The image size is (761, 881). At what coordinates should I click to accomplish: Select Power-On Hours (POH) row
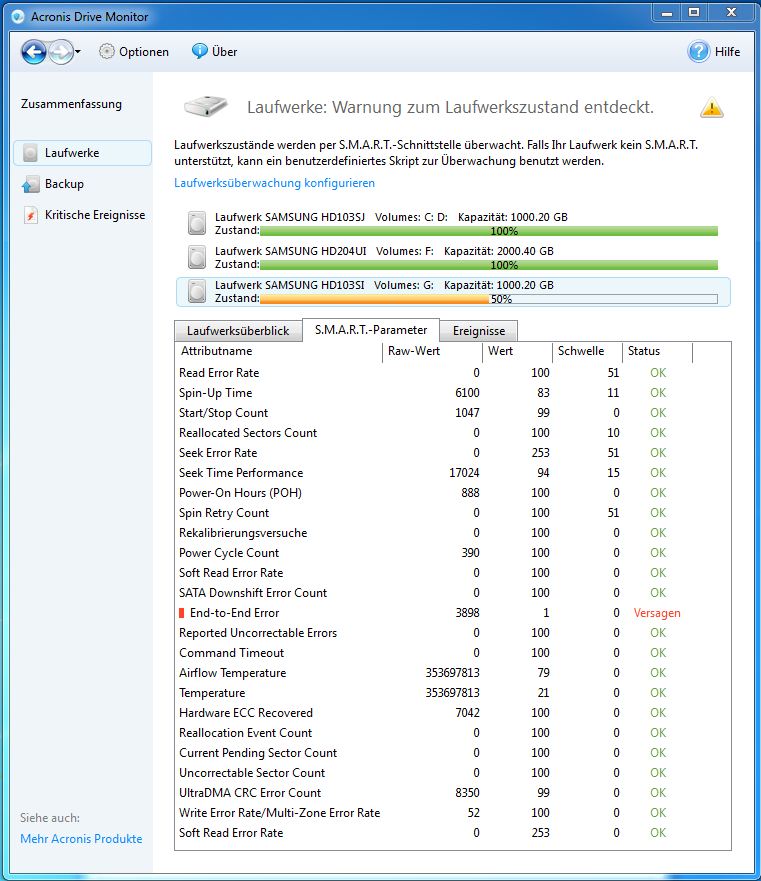pos(453,493)
